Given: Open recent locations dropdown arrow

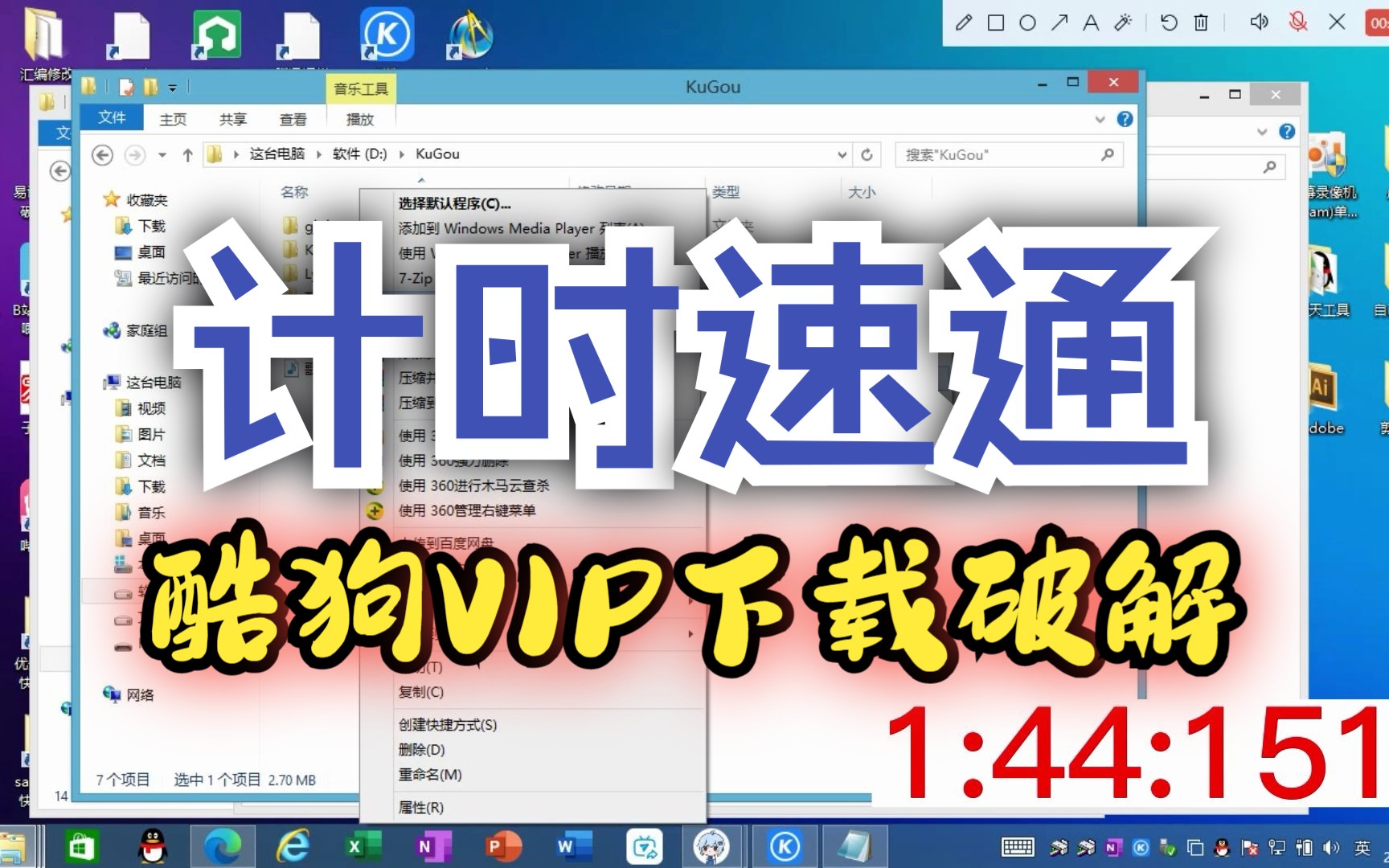Looking at the screenshot, I should pos(162,154).
